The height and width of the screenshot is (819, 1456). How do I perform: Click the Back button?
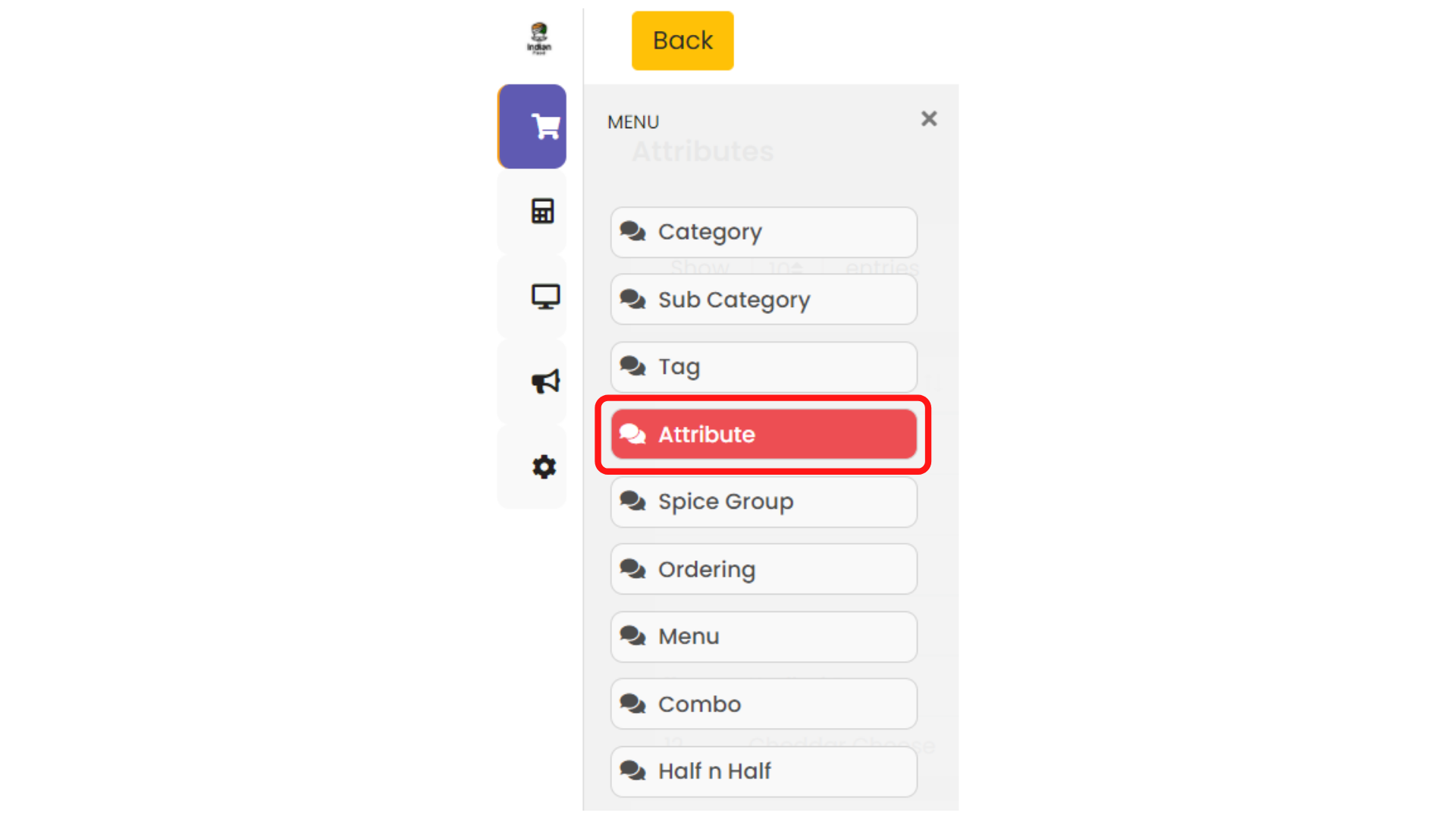coord(682,40)
